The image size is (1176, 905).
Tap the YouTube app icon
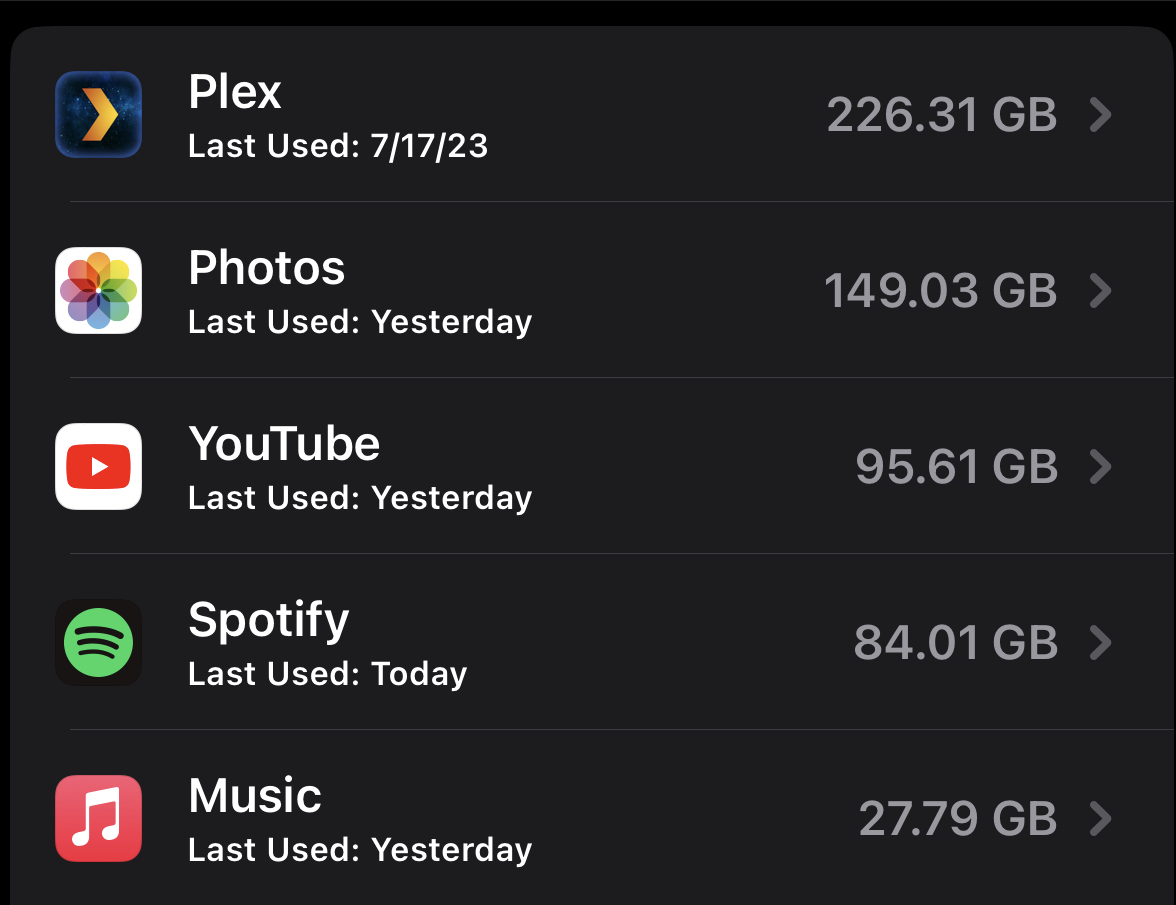(x=98, y=466)
